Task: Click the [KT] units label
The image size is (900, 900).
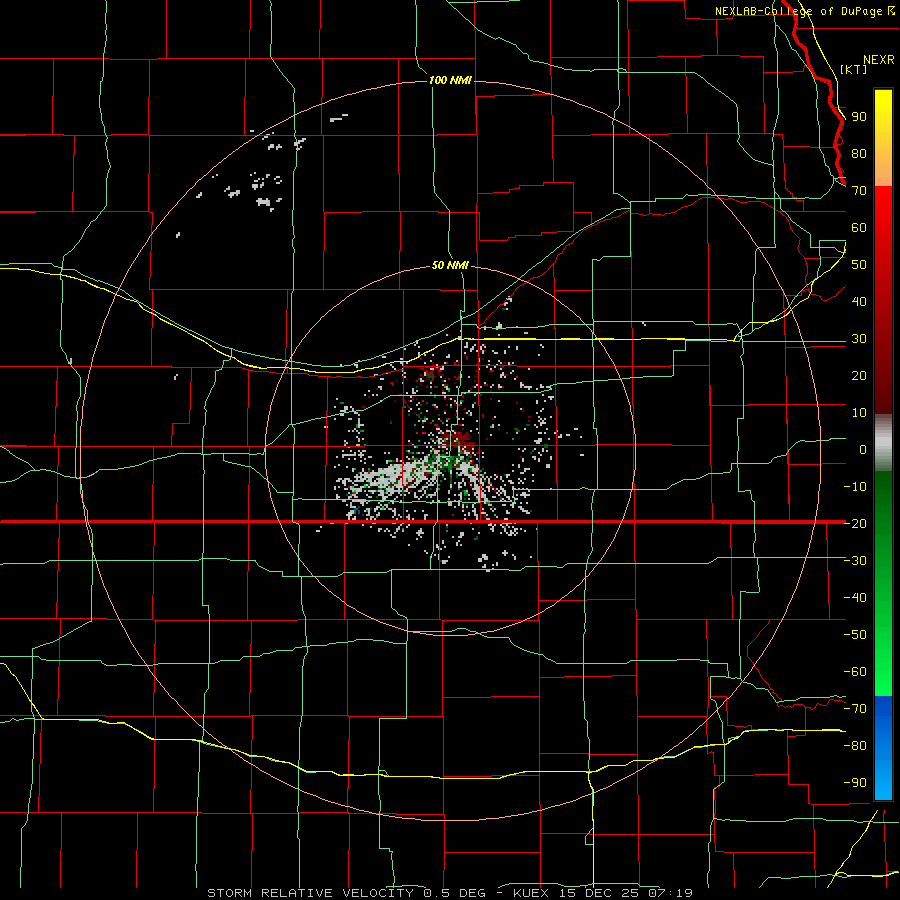Action: click(x=854, y=69)
